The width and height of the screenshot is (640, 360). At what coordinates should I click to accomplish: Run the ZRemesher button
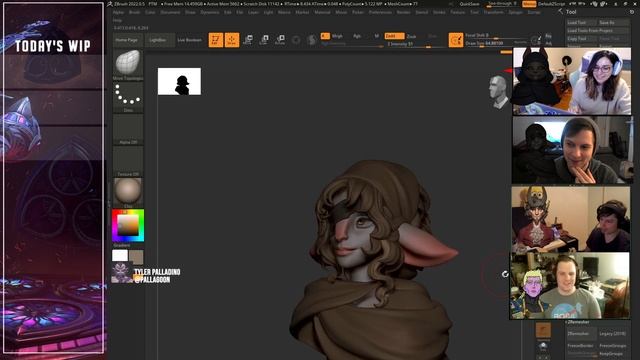[x=581, y=334]
